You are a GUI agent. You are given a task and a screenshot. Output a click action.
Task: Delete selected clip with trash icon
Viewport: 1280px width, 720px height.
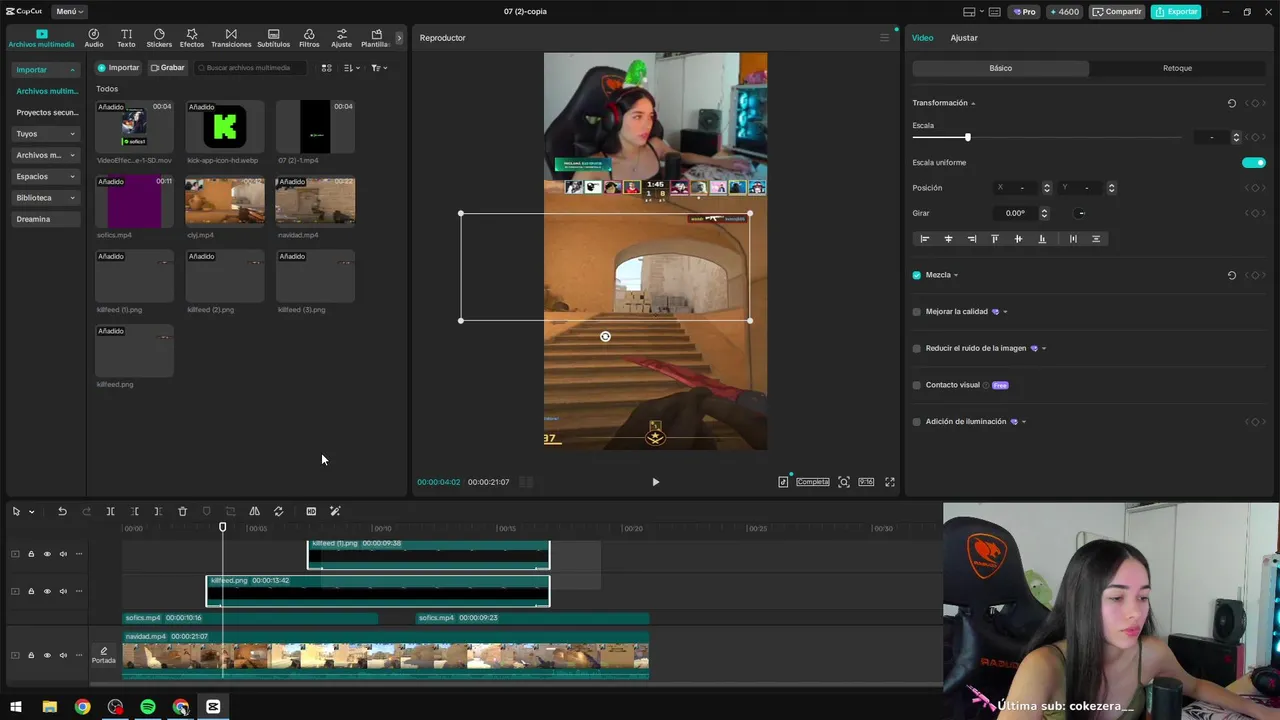[182, 511]
